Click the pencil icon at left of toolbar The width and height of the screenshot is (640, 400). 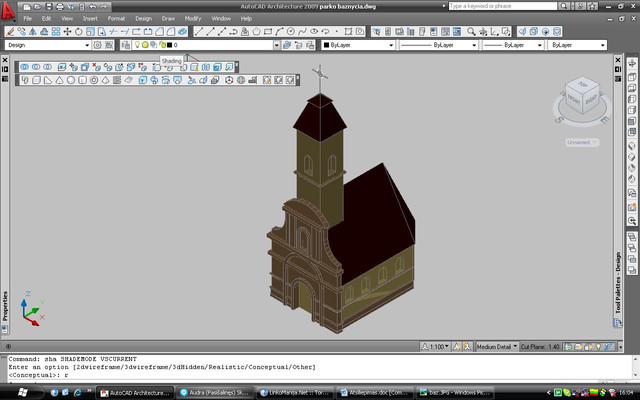[x=10, y=31]
